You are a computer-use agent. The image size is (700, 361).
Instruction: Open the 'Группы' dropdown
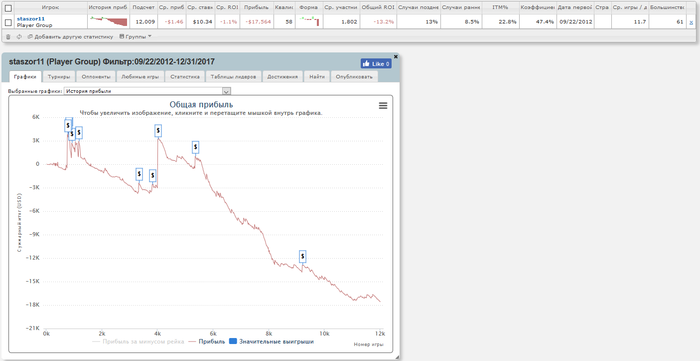135,37
